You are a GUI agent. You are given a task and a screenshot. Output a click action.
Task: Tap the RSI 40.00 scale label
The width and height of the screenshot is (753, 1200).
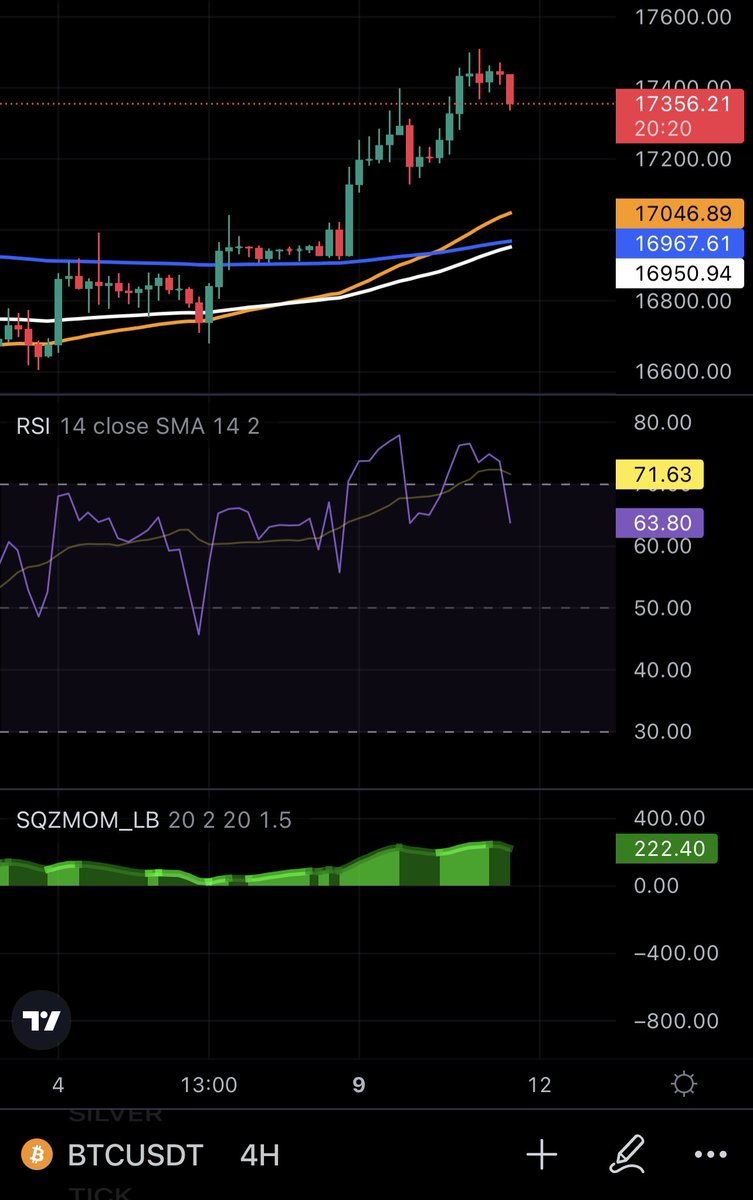click(663, 670)
